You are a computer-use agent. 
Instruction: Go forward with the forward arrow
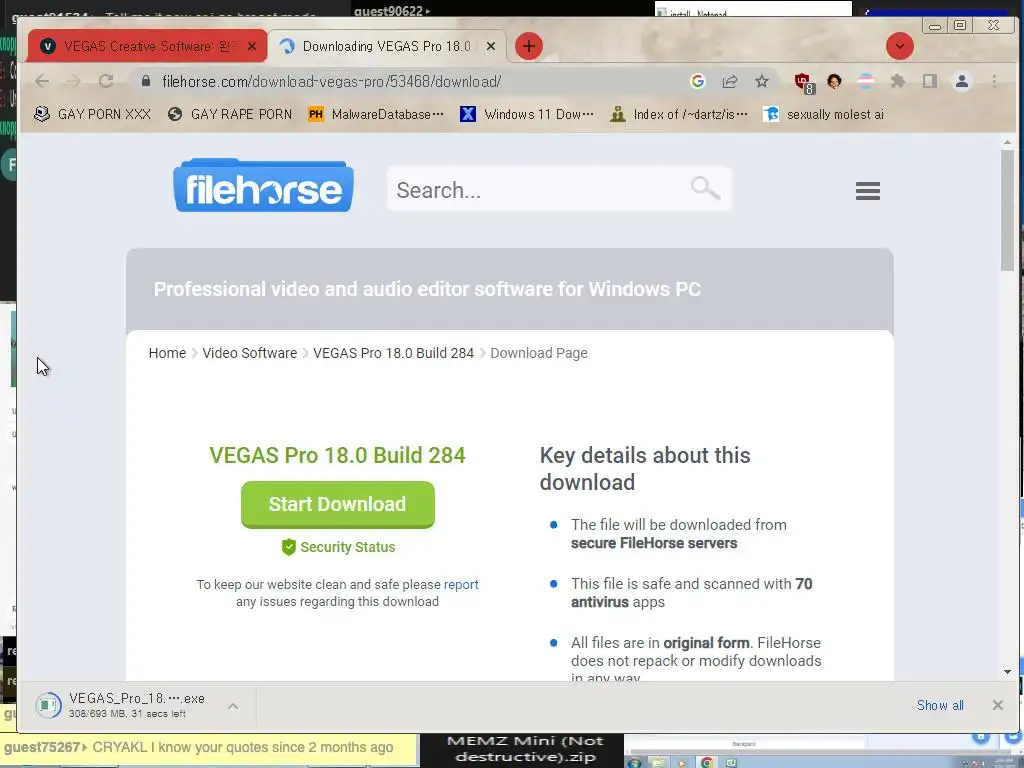[73, 82]
